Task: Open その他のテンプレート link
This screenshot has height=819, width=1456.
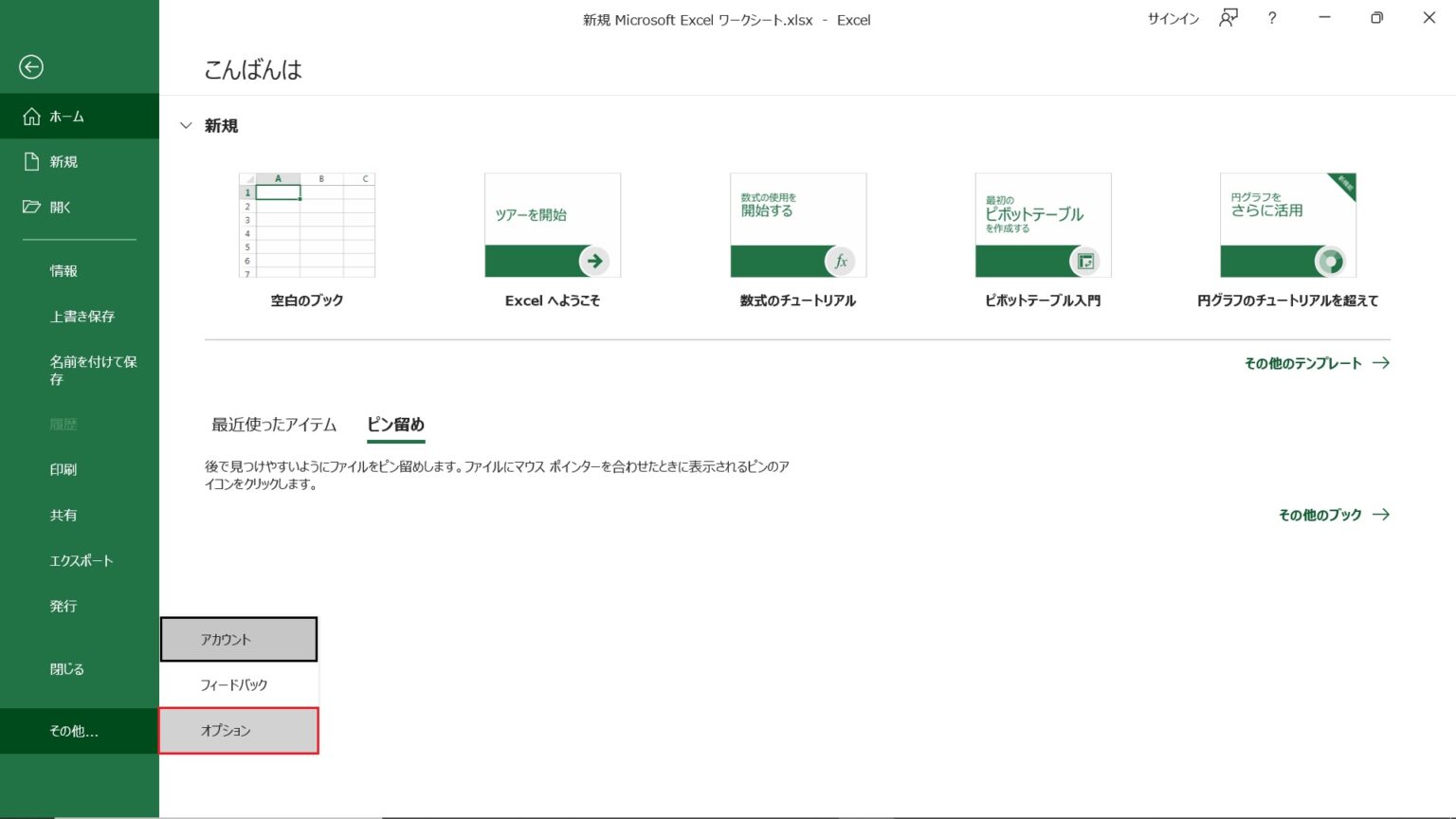Action: point(1306,362)
